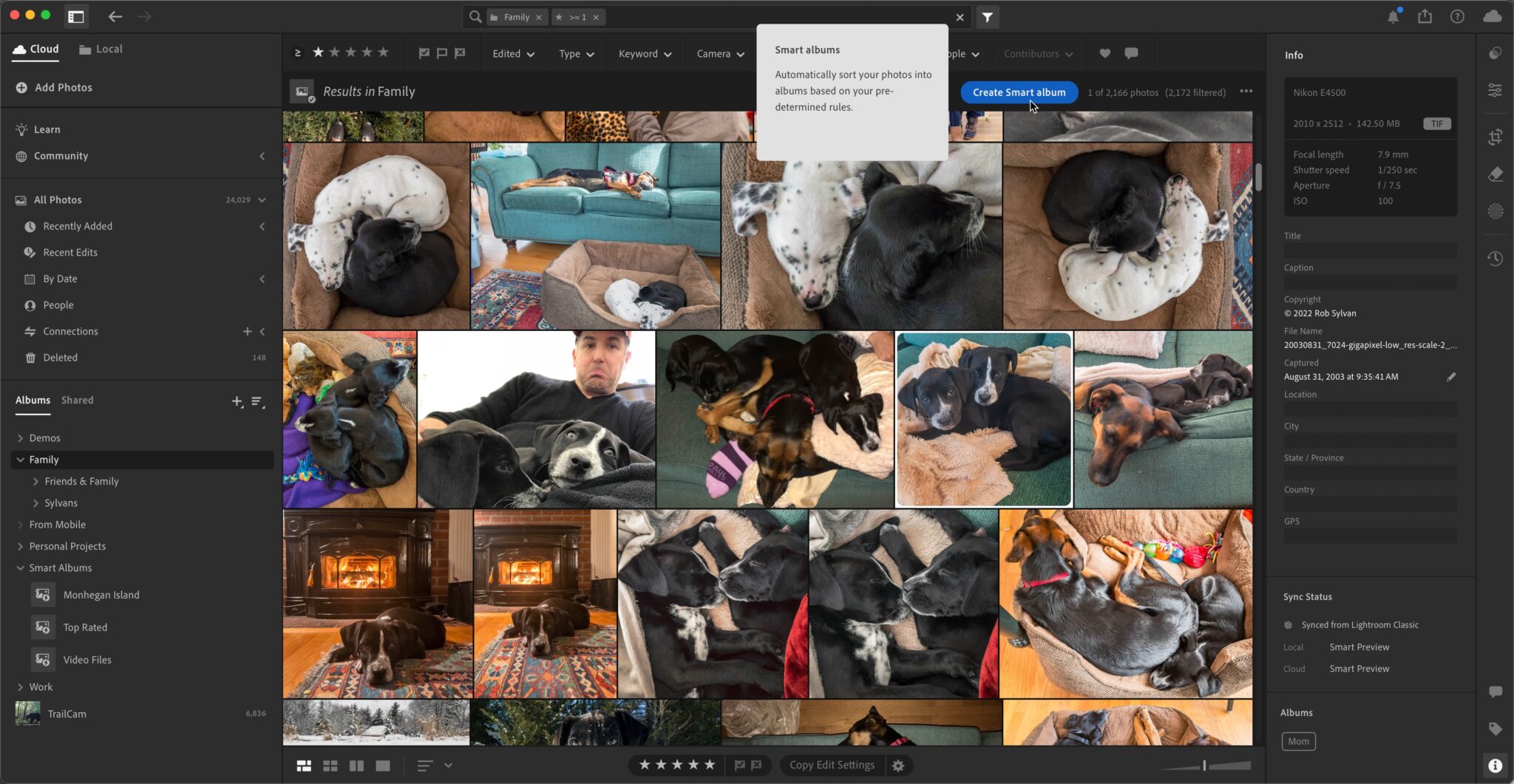The width and height of the screenshot is (1514, 784).
Task: Open the Keywords panel
Action: coord(1496,729)
